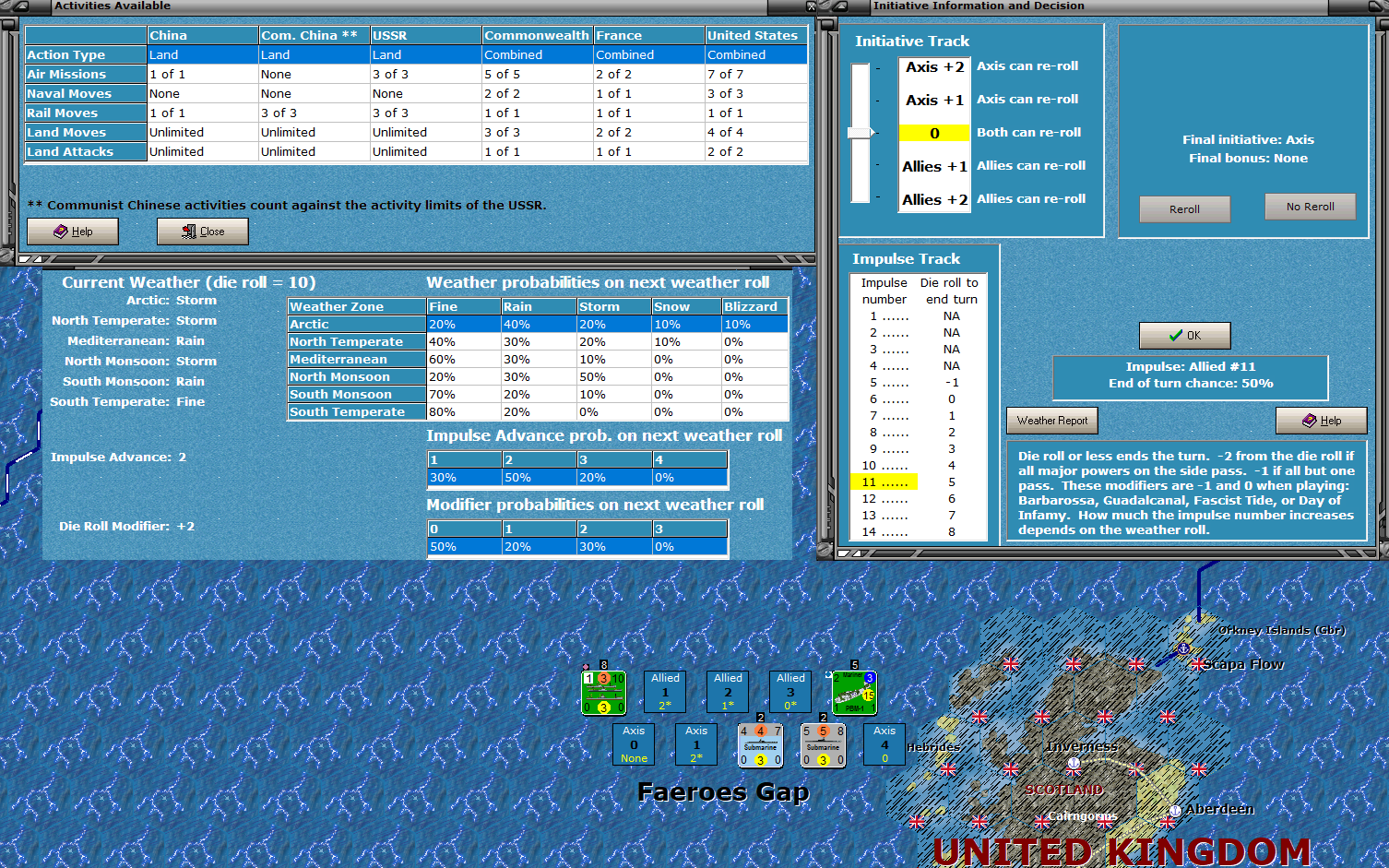Click the book icon on Activities Help button
The image size is (1389, 868).
pyautogui.click(x=61, y=232)
